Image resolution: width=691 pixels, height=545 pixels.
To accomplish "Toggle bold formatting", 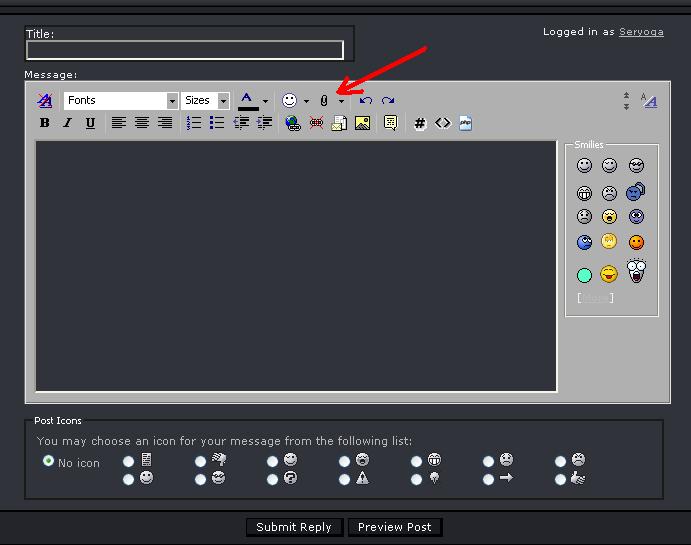I will pos(44,123).
